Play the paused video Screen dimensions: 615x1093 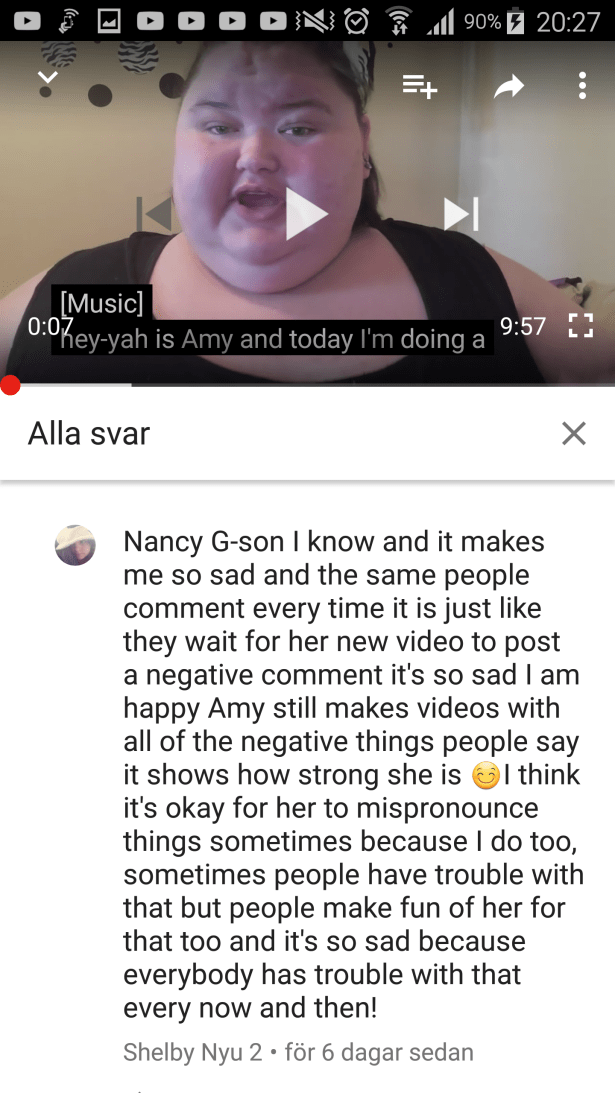(x=307, y=214)
